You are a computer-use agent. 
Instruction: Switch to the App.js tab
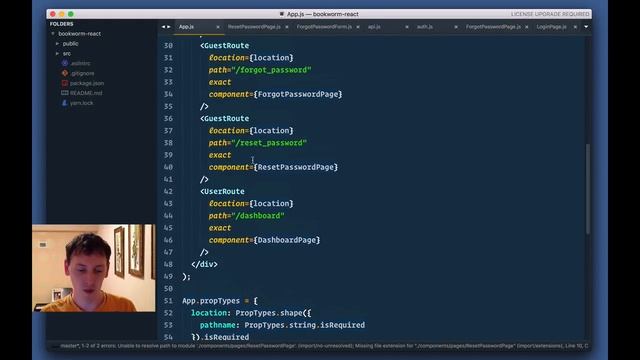[187, 27]
